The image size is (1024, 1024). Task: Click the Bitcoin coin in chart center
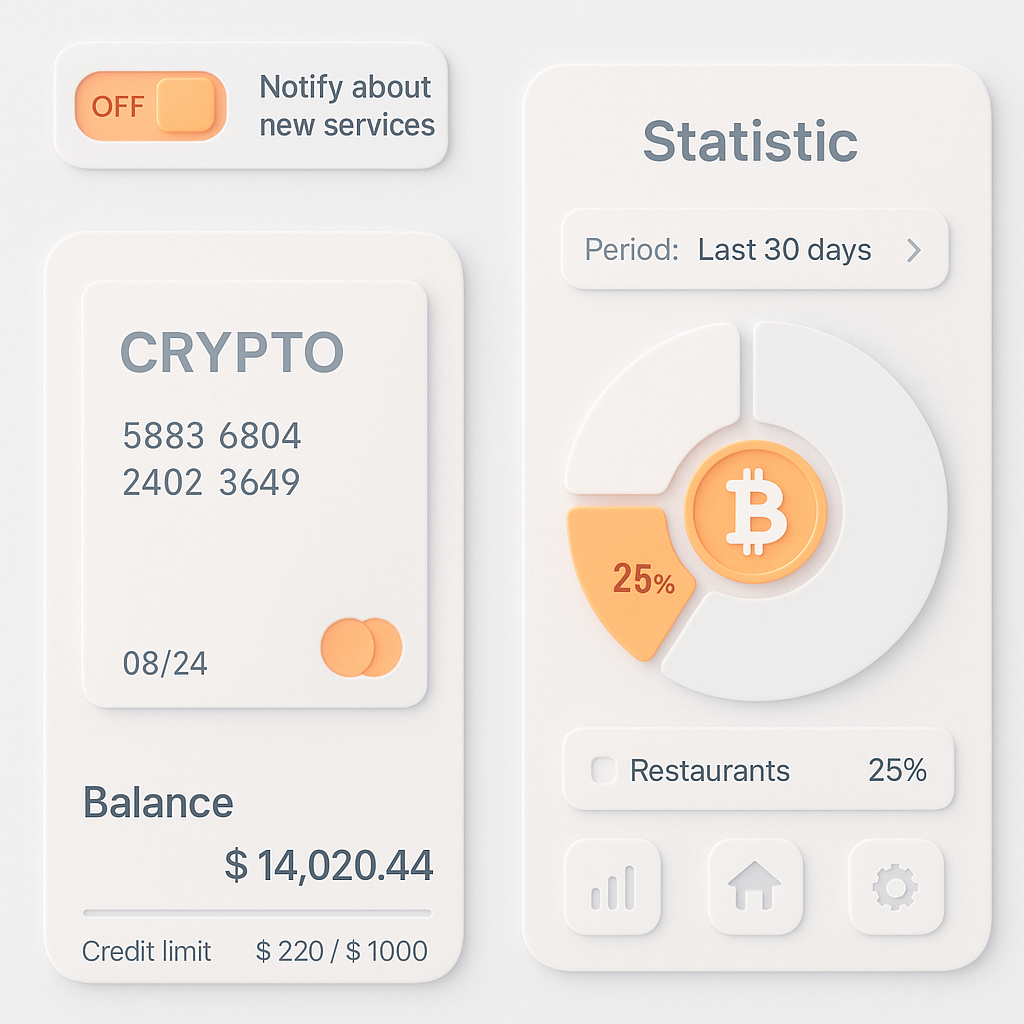[x=756, y=511]
